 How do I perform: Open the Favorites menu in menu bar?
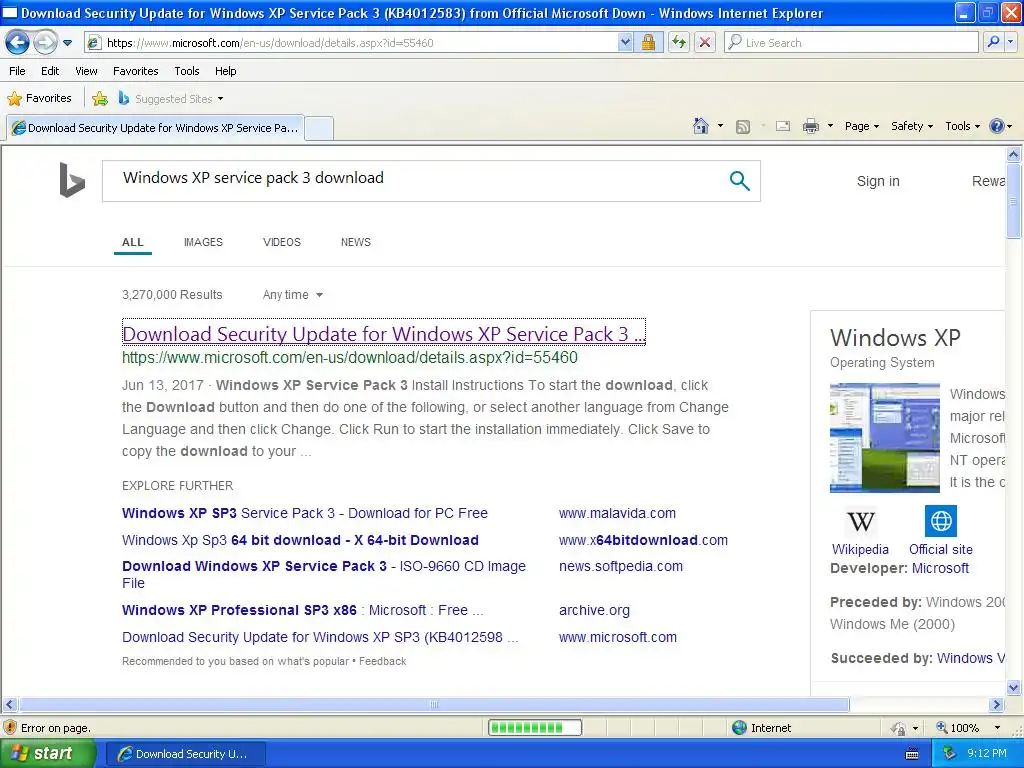click(x=135, y=71)
